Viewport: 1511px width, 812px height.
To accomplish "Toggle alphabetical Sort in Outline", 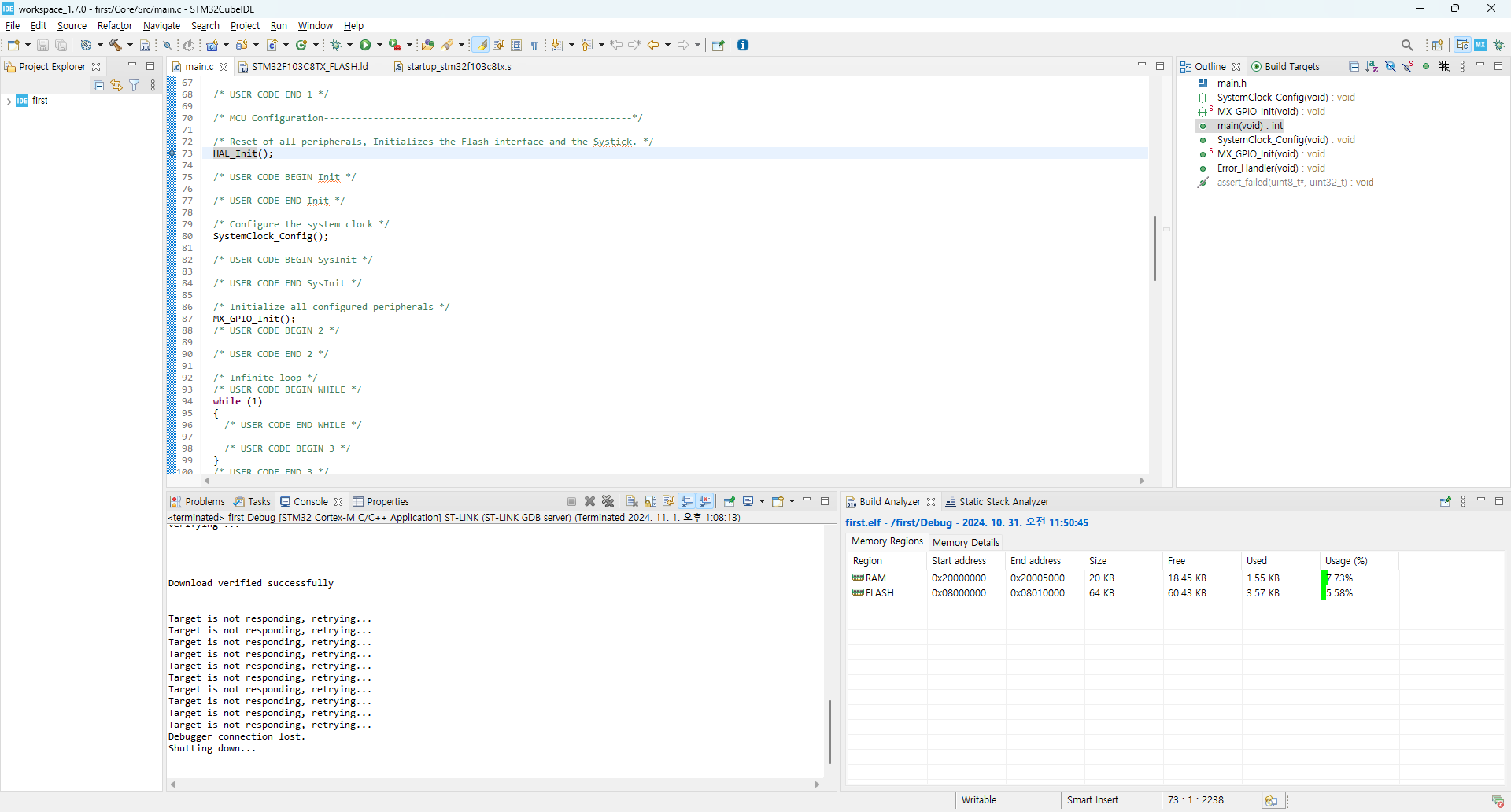I will click(x=1372, y=66).
